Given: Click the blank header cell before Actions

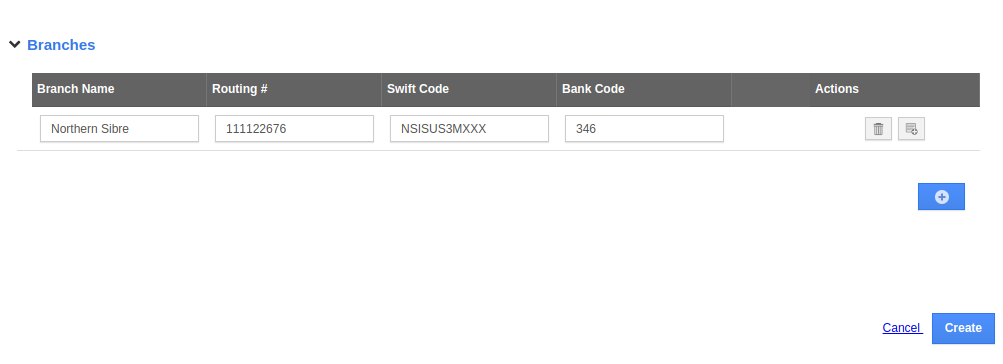Looking at the screenshot, I should pyautogui.click(x=770, y=90).
